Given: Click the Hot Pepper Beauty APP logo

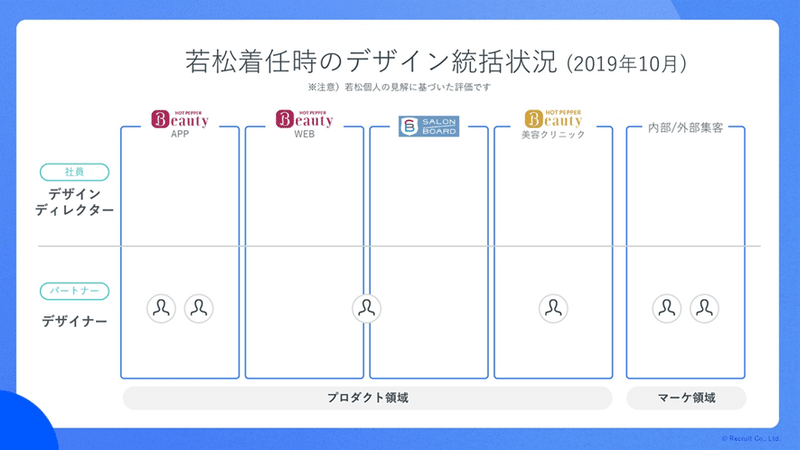Looking at the screenshot, I should pyautogui.click(x=180, y=119).
